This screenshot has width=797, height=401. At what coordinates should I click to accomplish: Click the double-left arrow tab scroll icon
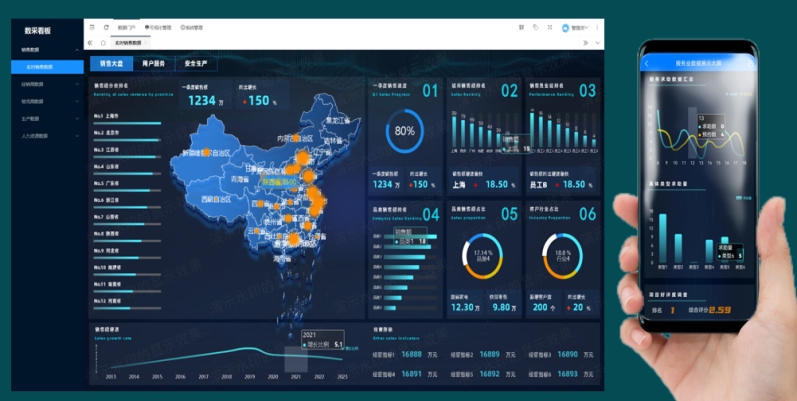[91, 43]
